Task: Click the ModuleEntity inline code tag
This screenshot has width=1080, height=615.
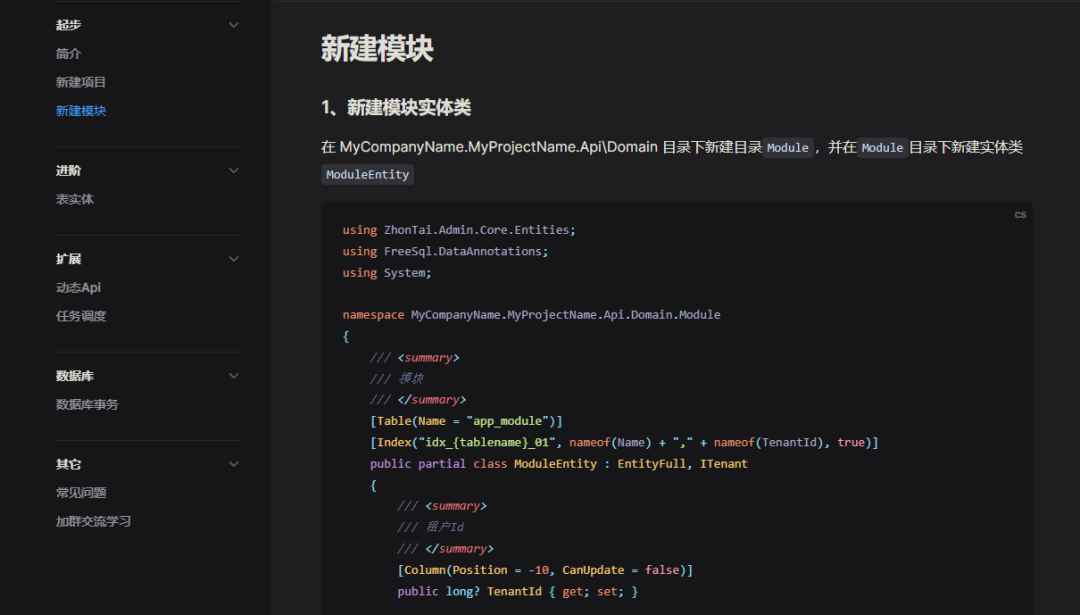Action: click(367, 174)
